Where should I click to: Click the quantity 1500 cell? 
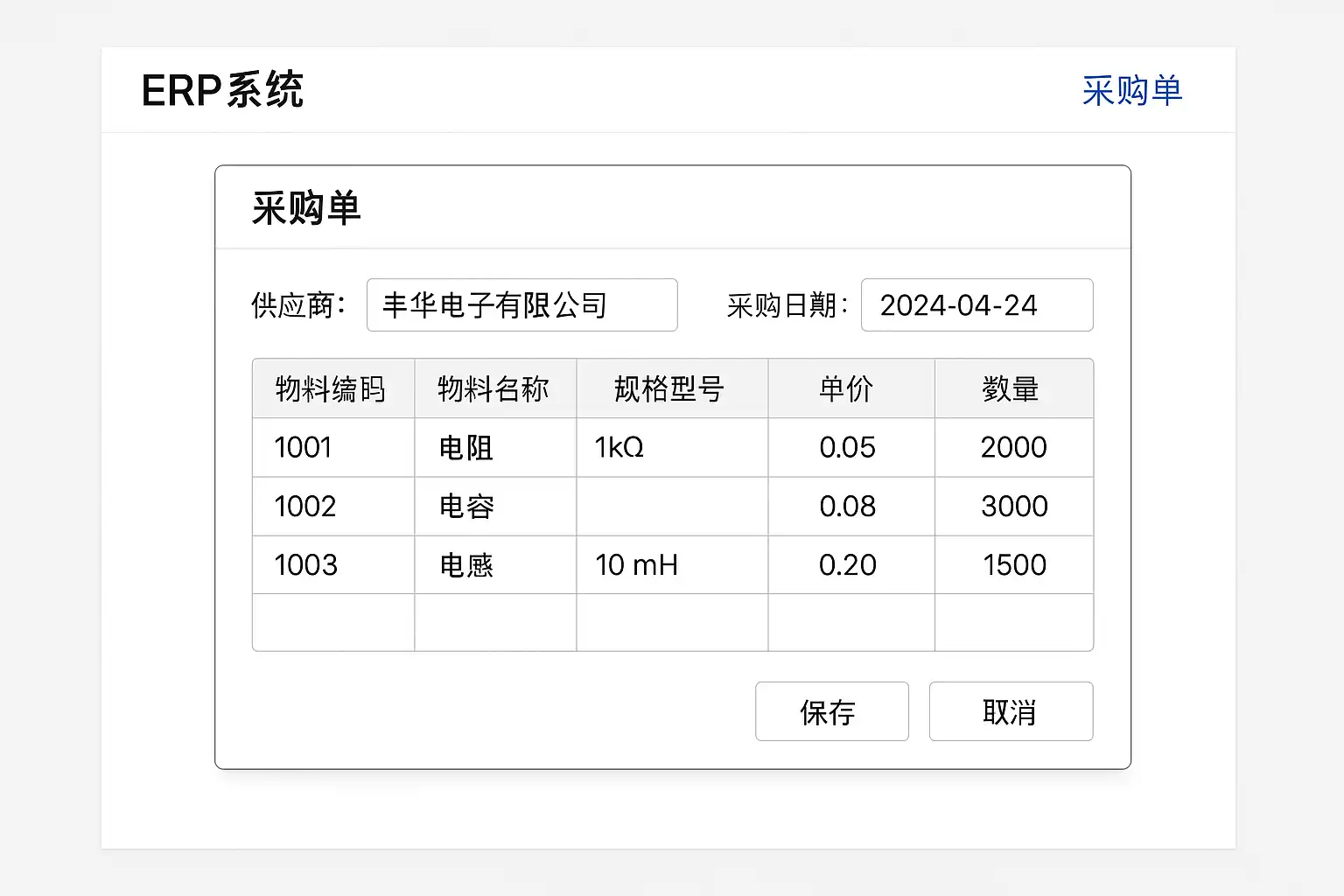click(1014, 565)
